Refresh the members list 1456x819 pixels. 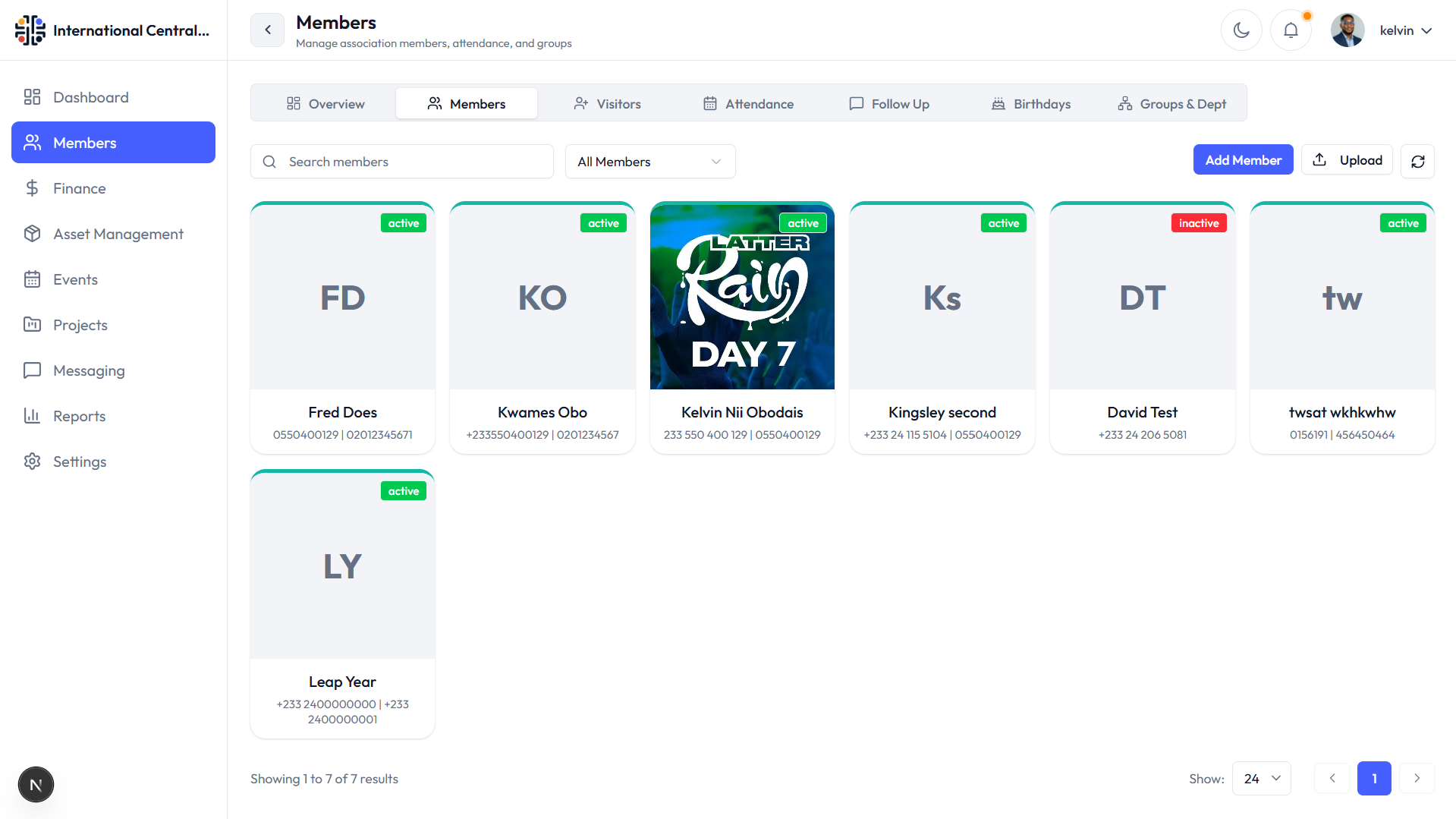point(1417,161)
